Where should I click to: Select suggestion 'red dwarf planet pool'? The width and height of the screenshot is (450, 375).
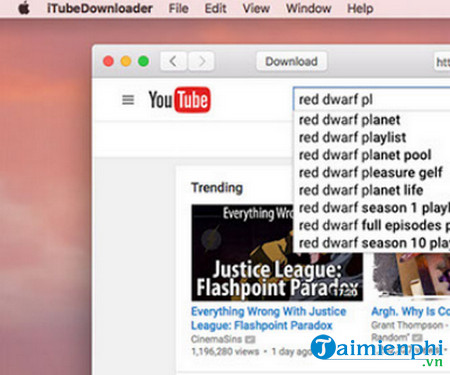pos(372,155)
